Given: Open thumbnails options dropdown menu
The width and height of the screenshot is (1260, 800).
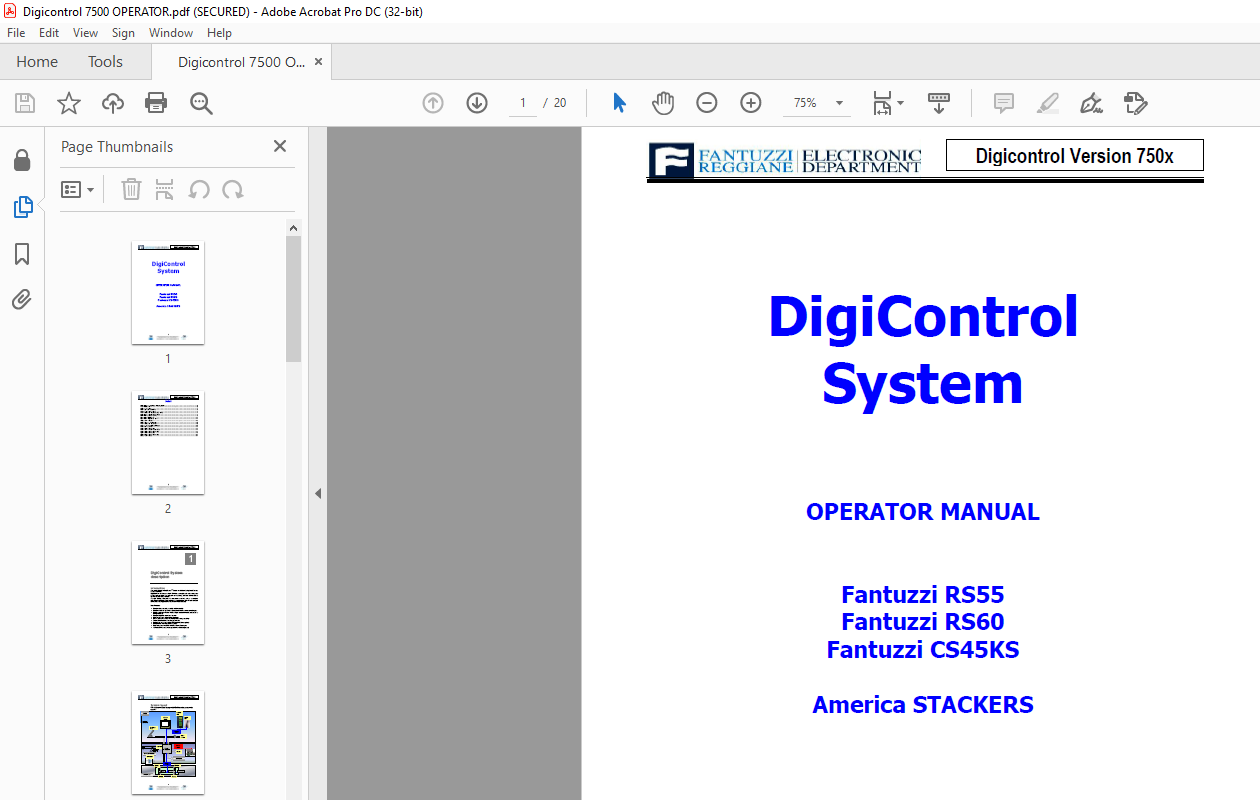Looking at the screenshot, I should tap(78, 189).
